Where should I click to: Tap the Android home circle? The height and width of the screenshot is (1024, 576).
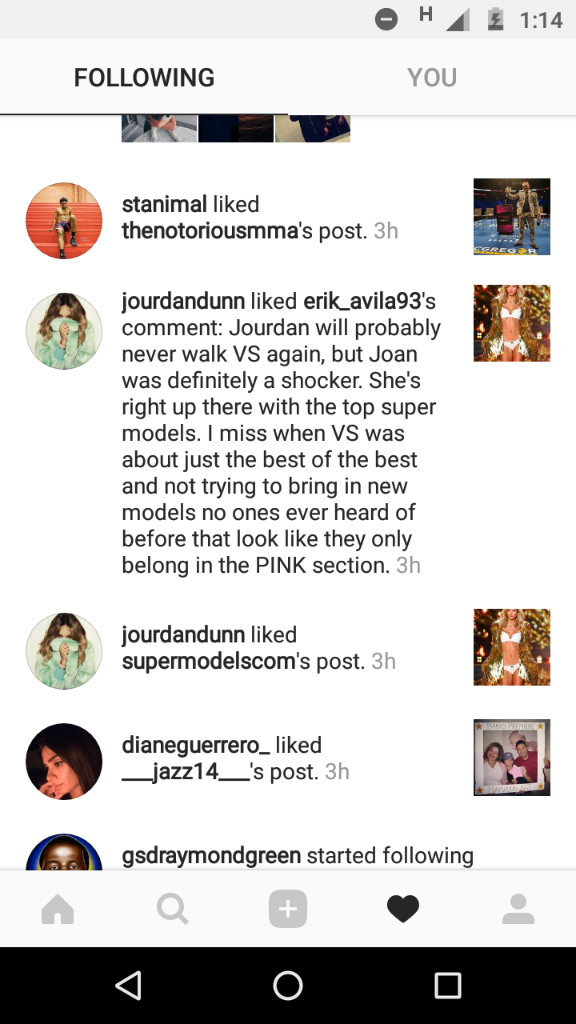(288, 985)
